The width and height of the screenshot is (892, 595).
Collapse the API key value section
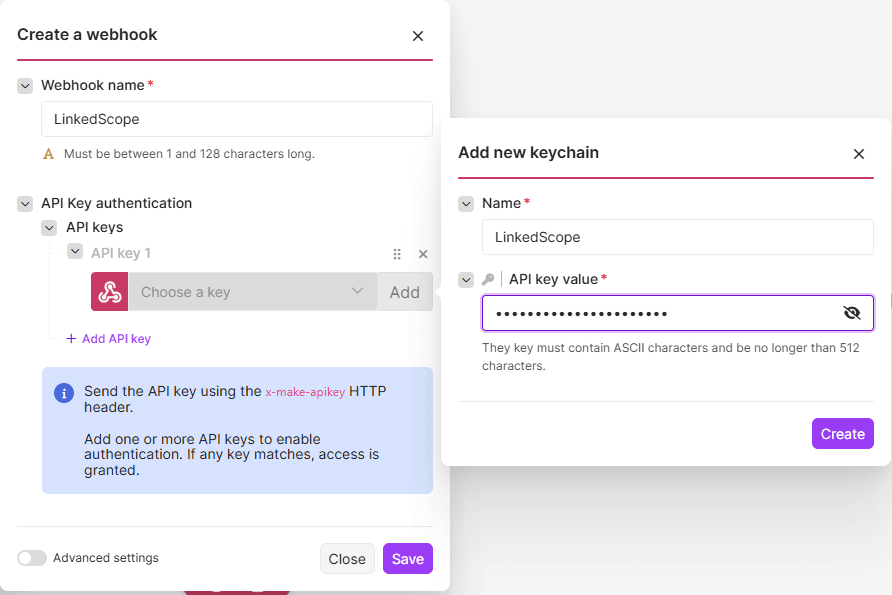466,280
